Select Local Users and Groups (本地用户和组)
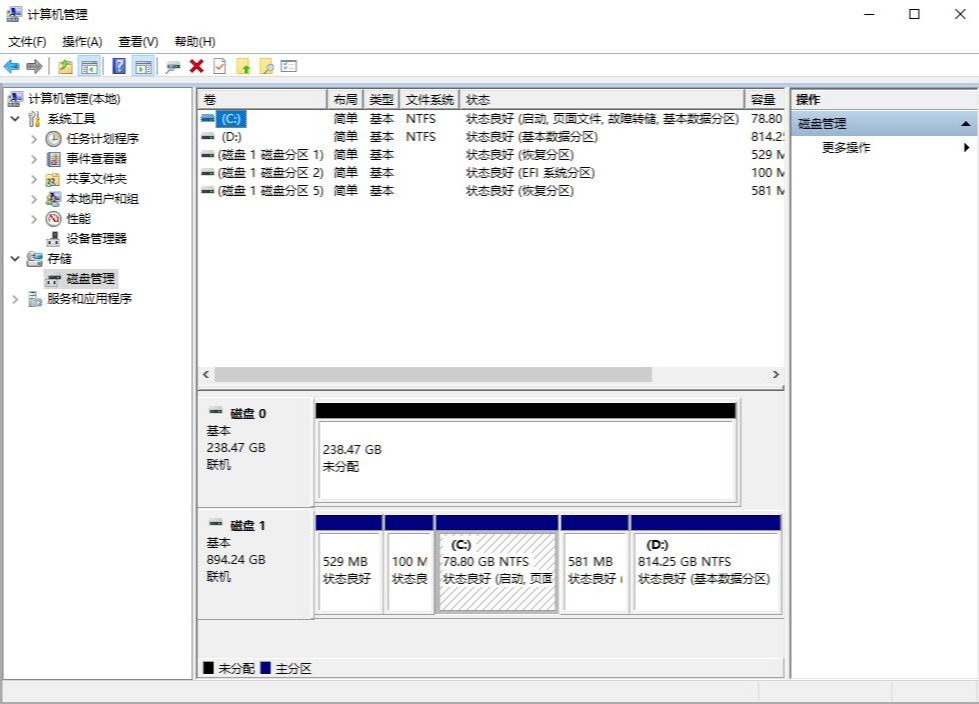 pyautogui.click(x=102, y=198)
